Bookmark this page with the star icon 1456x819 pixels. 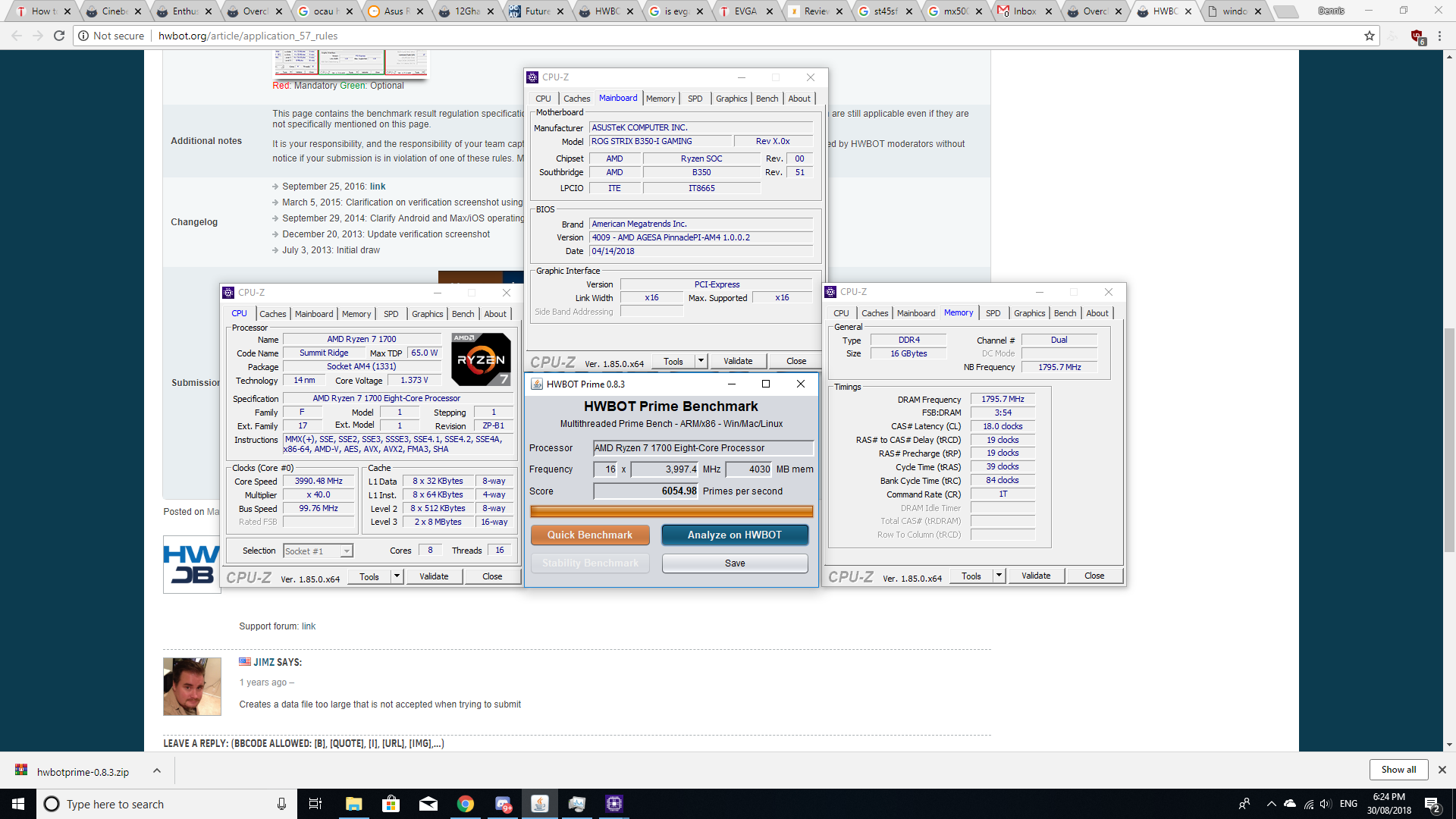[x=1369, y=36]
